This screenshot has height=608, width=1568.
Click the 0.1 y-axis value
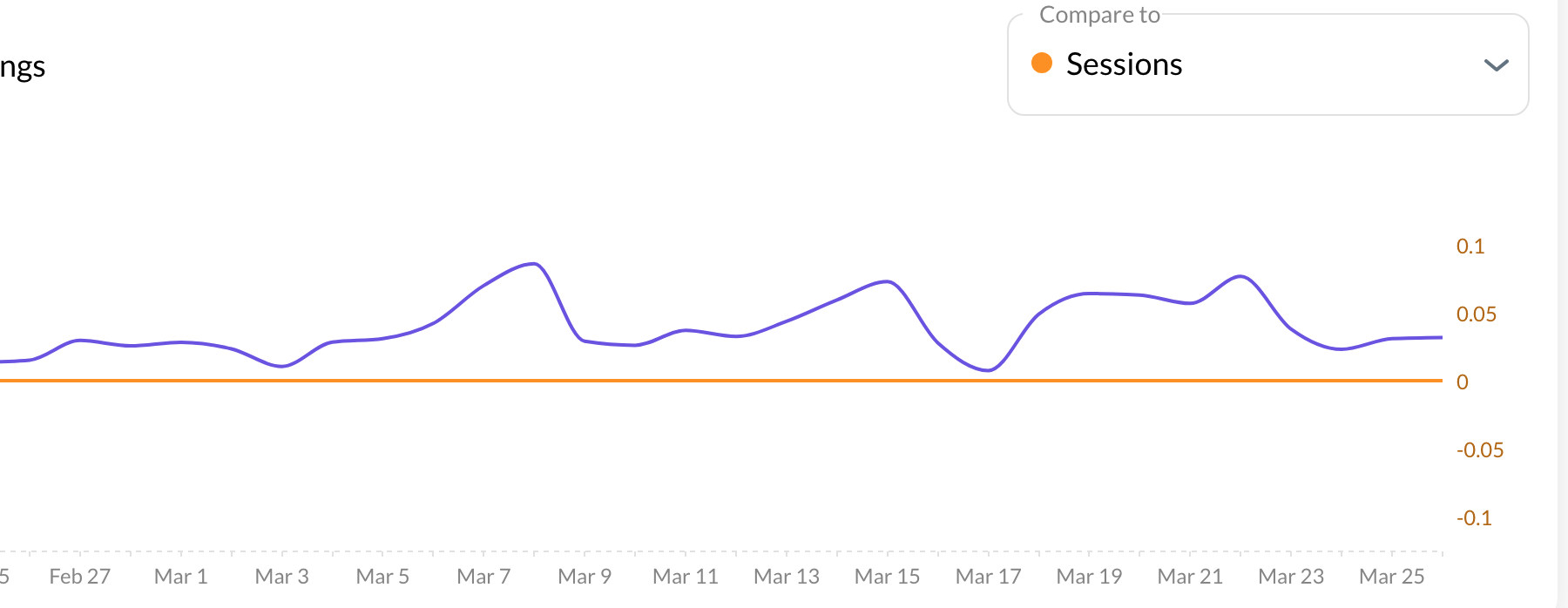tap(1470, 247)
